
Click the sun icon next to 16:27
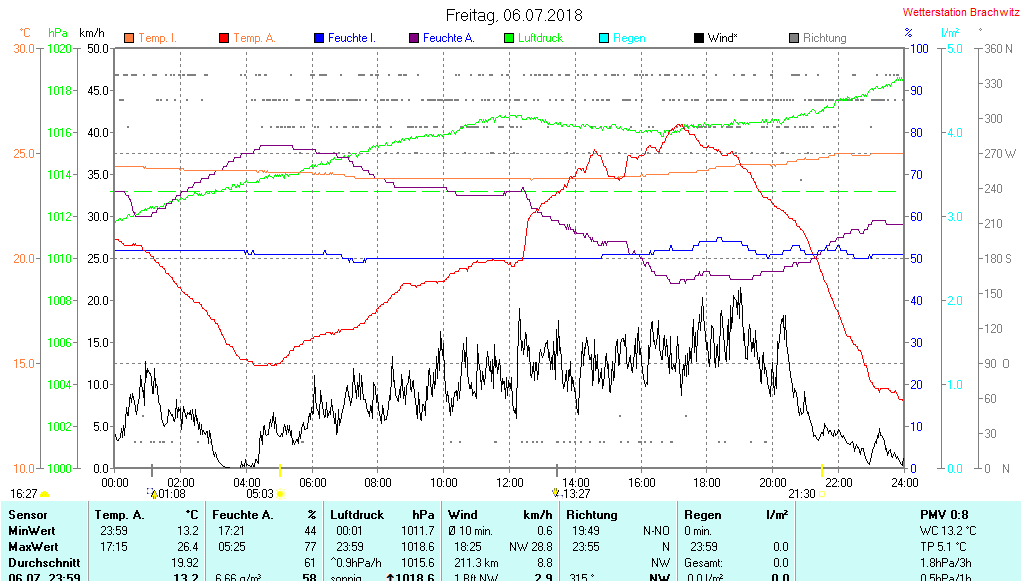pos(45,494)
